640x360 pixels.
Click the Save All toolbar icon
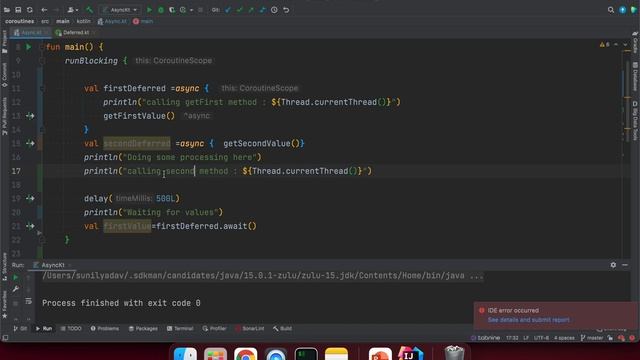18,10
